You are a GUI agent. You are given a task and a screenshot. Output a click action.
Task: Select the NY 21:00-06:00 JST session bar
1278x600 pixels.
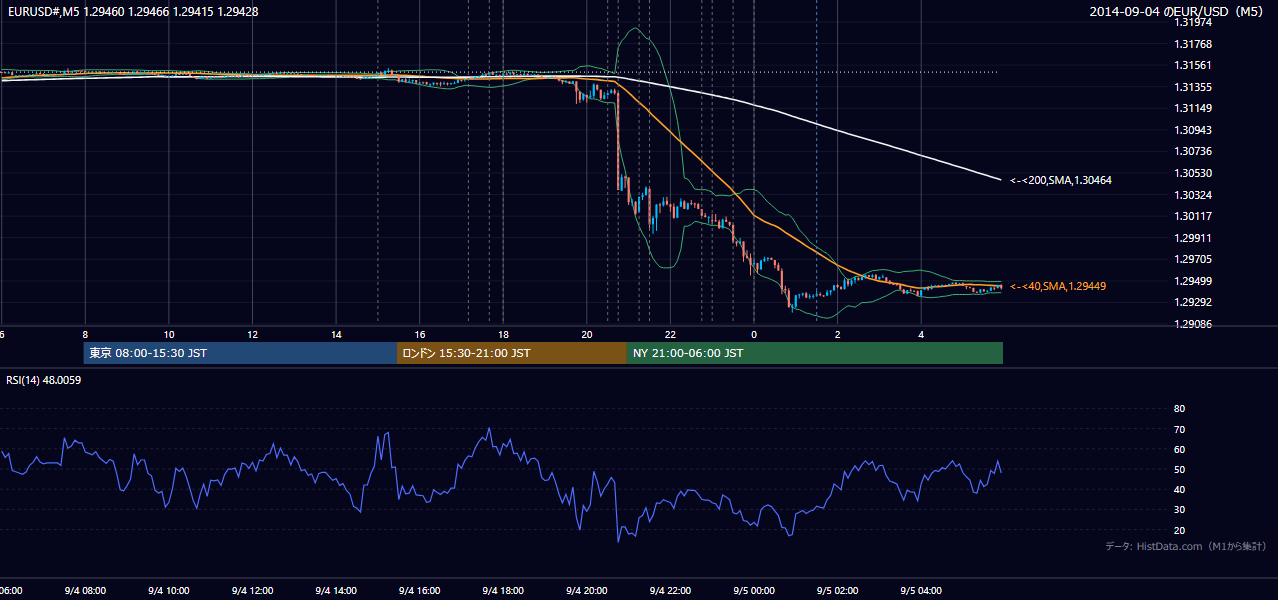pyautogui.click(x=815, y=353)
